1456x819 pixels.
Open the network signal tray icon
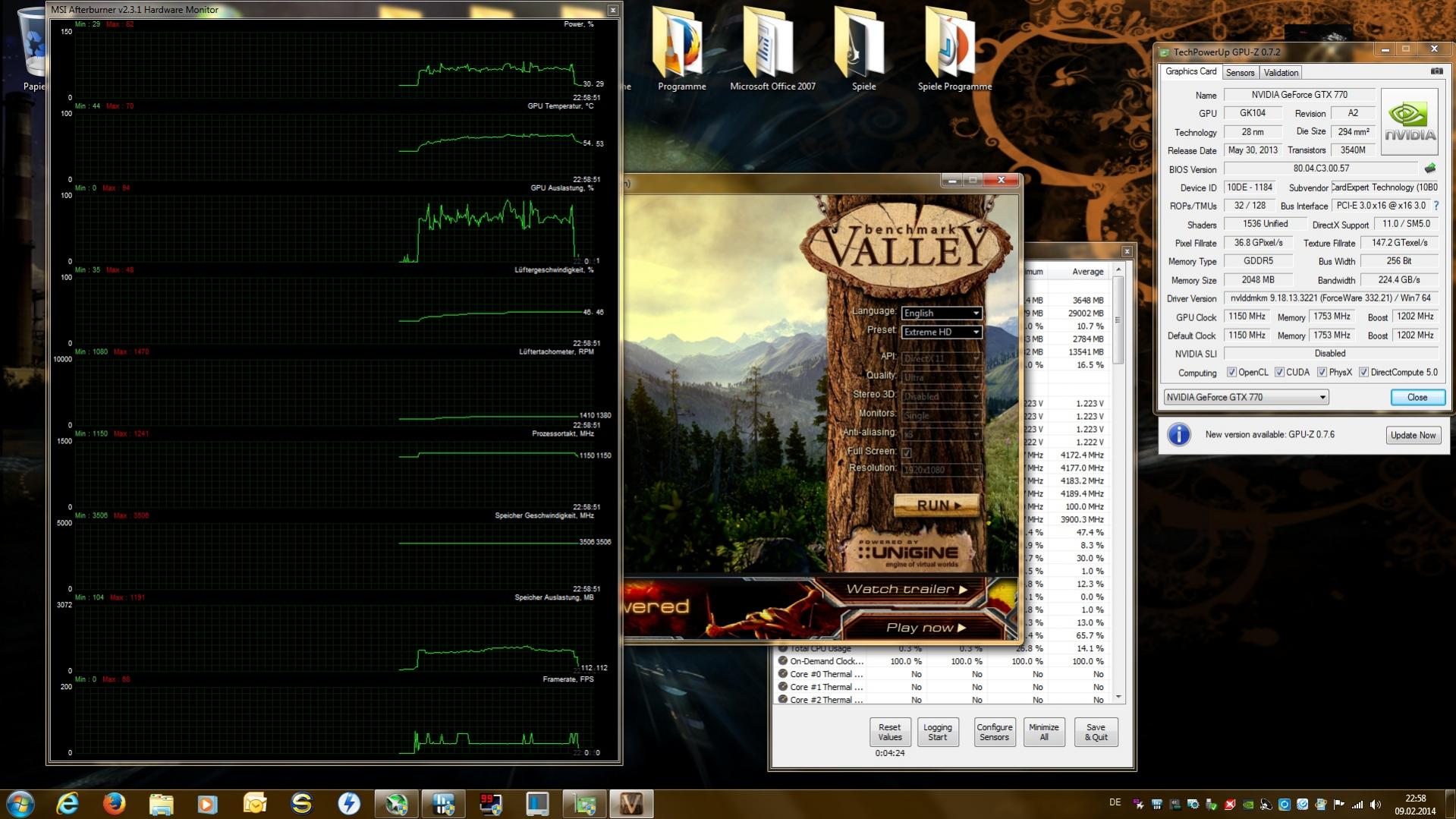pos(1357,805)
